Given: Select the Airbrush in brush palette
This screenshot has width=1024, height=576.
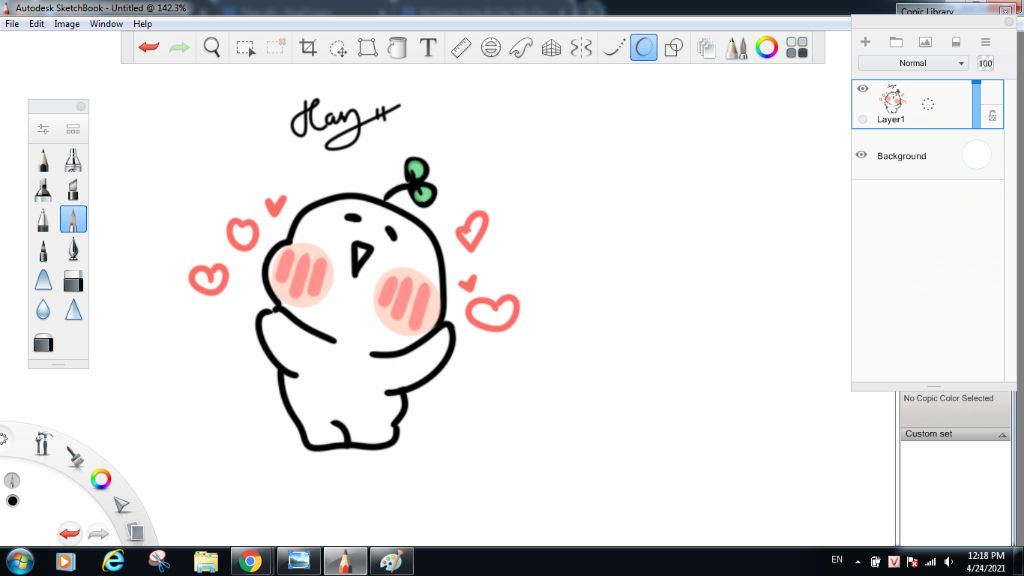Looking at the screenshot, I should pyautogui.click(x=73, y=160).
